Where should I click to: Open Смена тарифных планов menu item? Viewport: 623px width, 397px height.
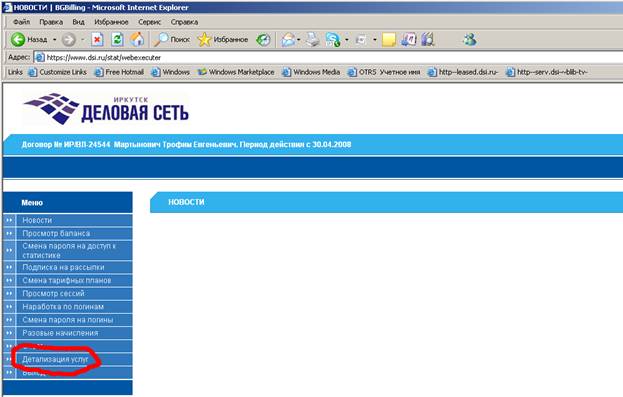[67, 280]
